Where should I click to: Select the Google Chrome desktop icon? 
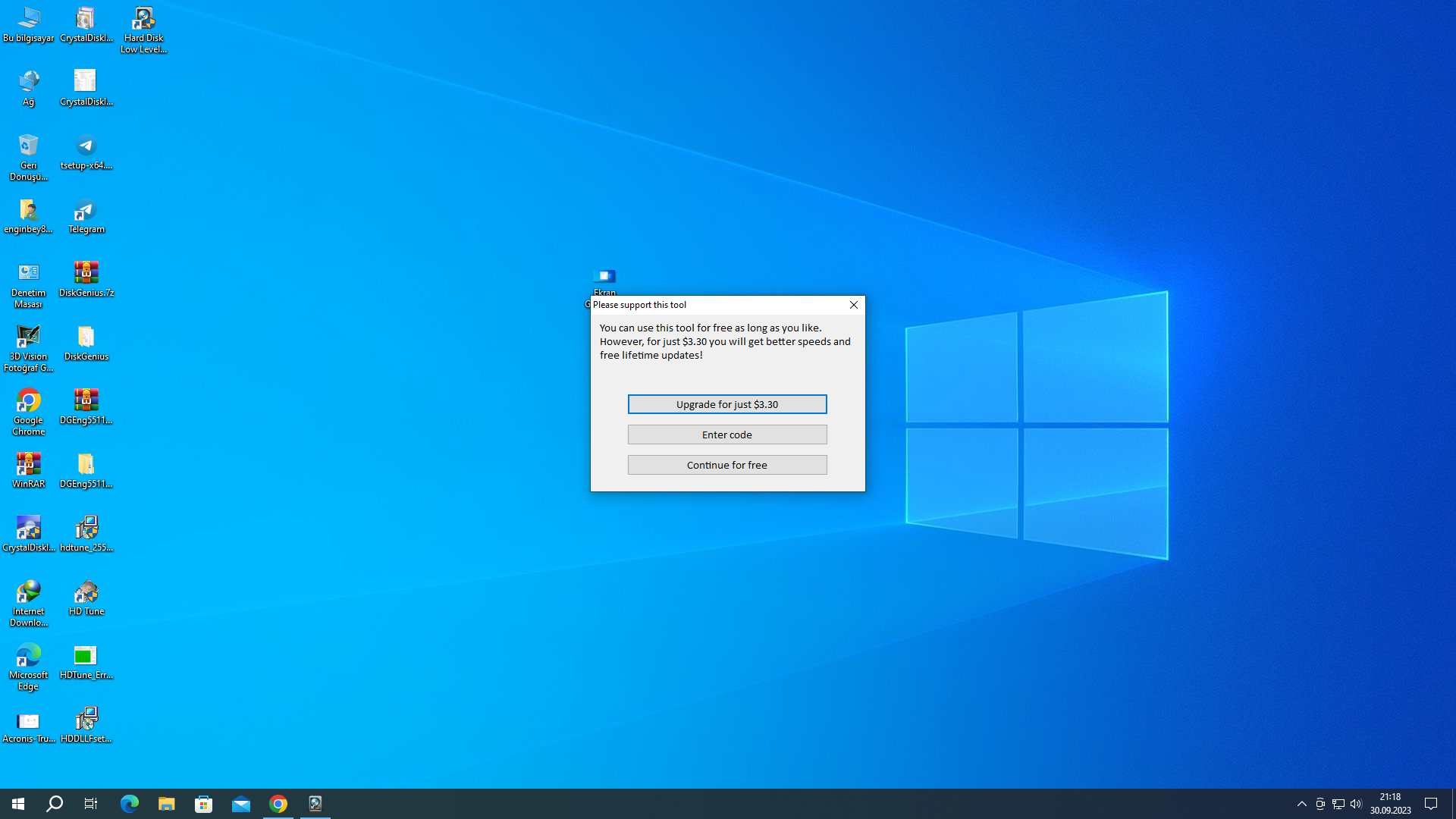coord(29,411)
